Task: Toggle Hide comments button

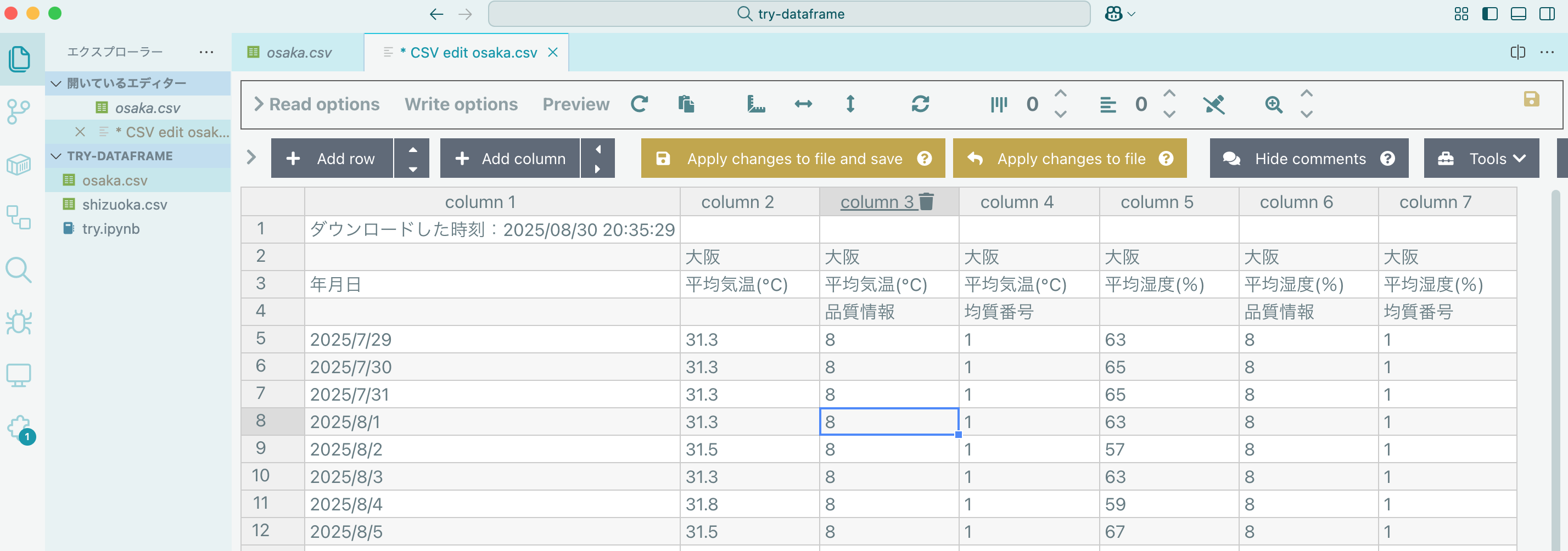Action: pos(1309,159)
